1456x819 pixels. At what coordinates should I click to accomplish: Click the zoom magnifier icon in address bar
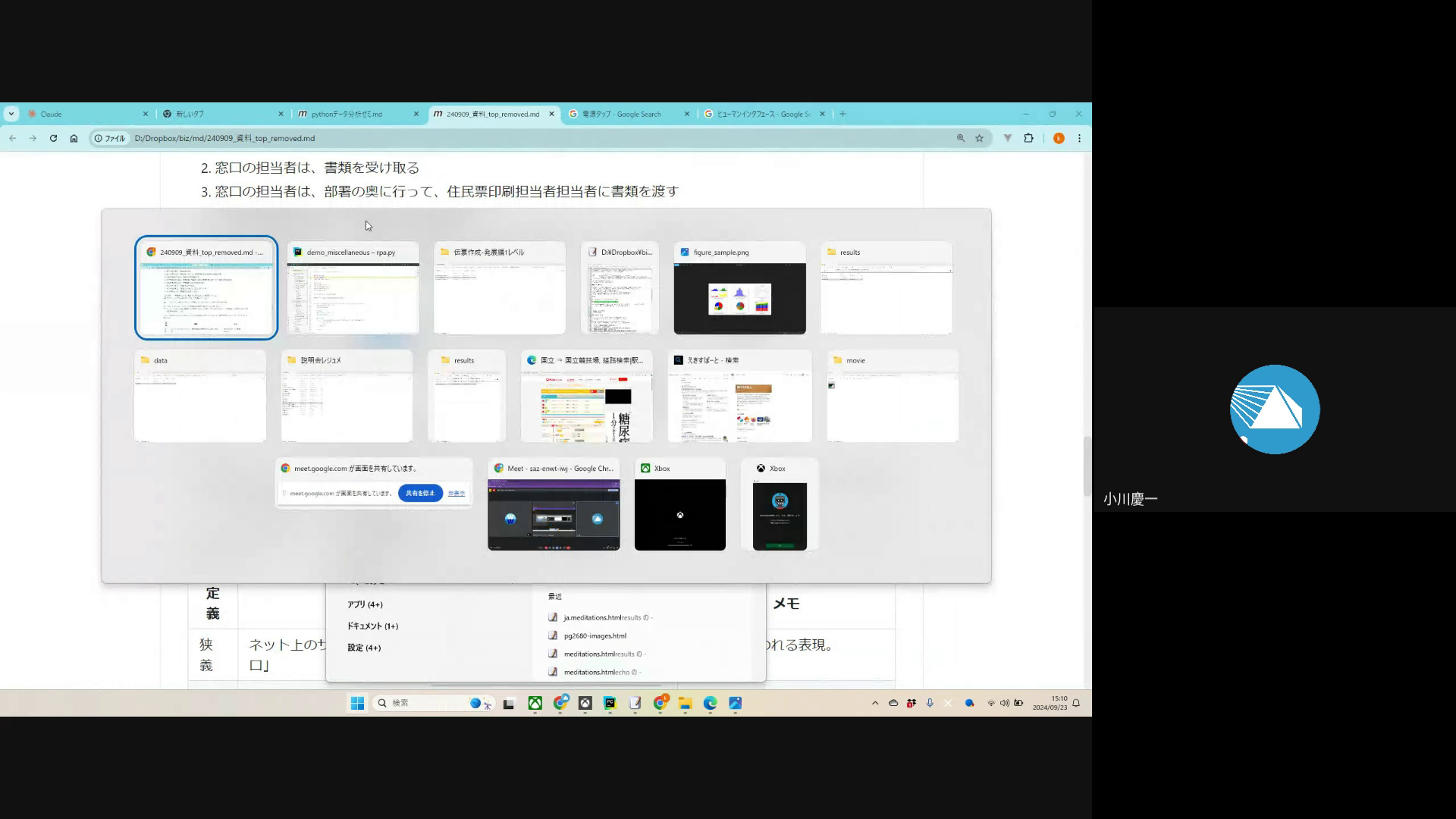pyautogui.click(x=960, y=138)
